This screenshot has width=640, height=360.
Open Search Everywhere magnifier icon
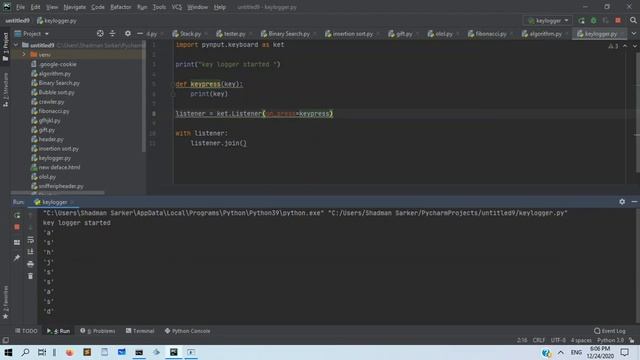click(633, 20)
